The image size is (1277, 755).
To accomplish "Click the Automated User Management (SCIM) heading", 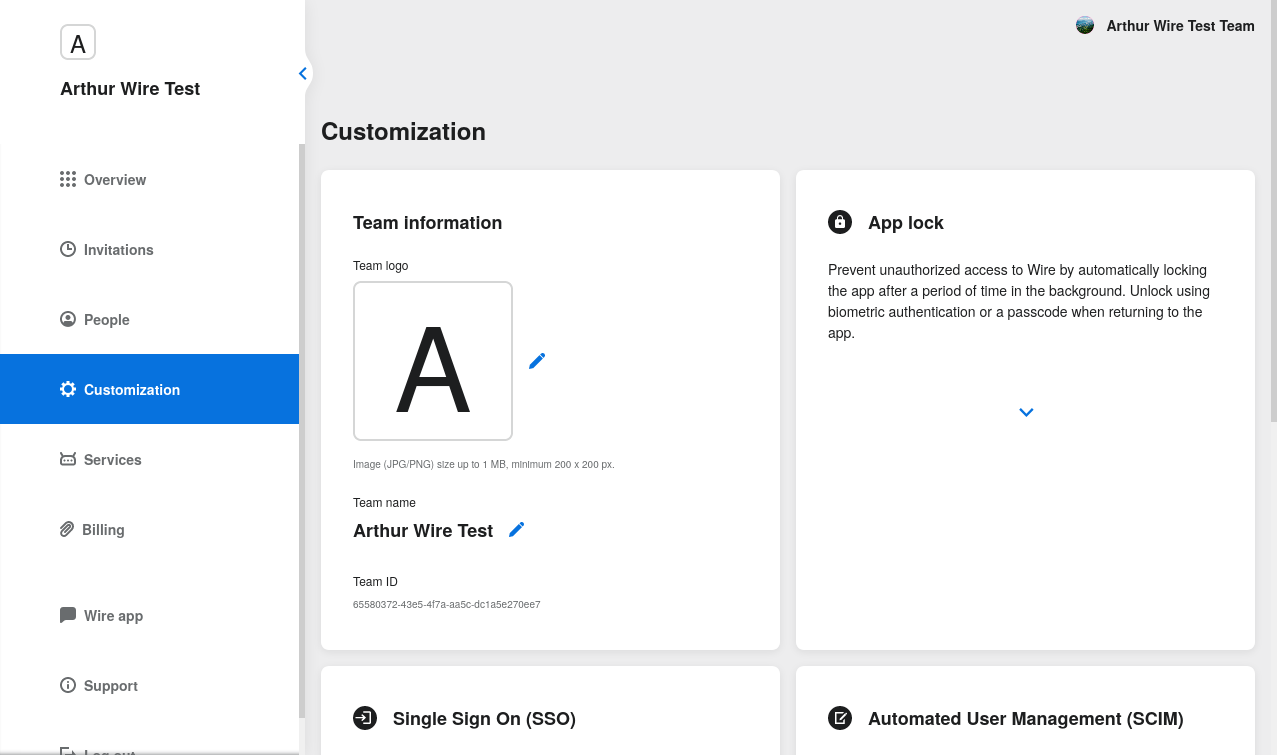I will (1026, 719).
